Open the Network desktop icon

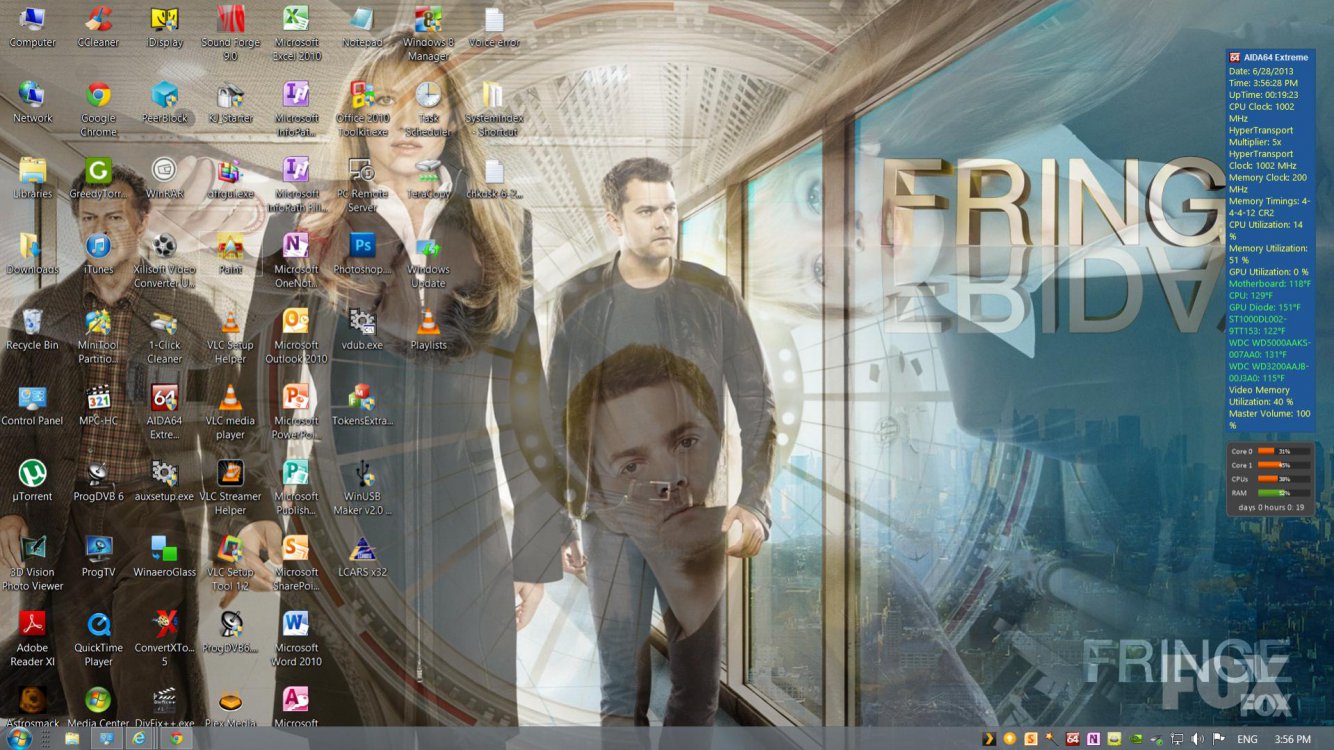(x=32, y=102)
